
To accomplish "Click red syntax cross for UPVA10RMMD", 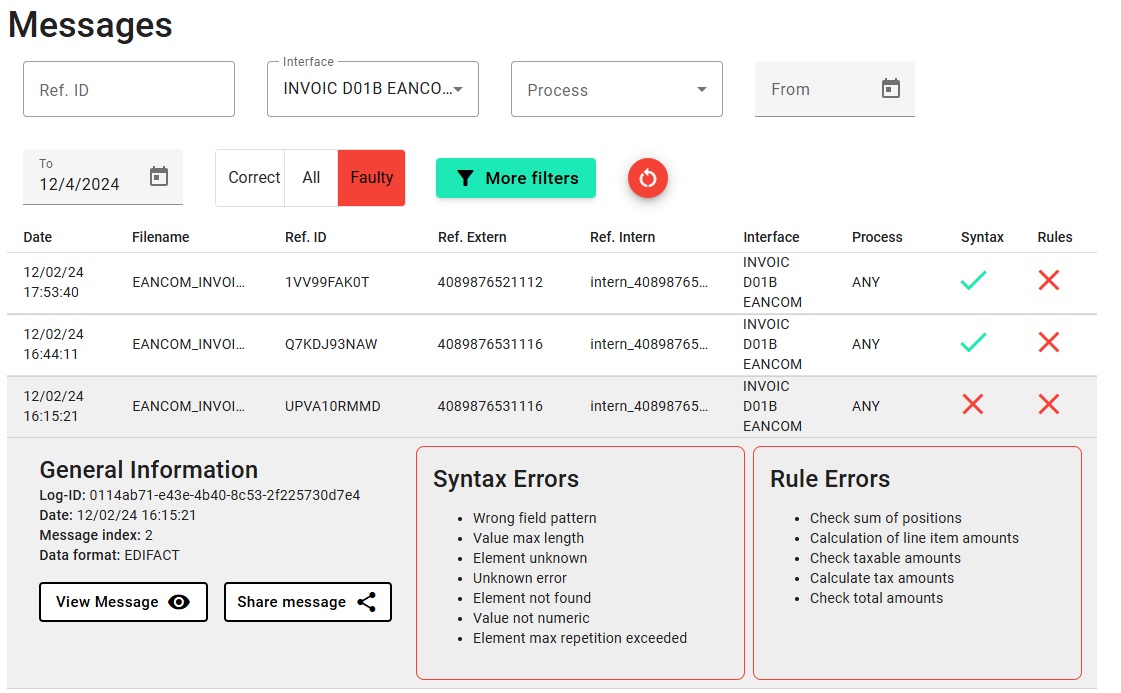I will click(973, 405).
